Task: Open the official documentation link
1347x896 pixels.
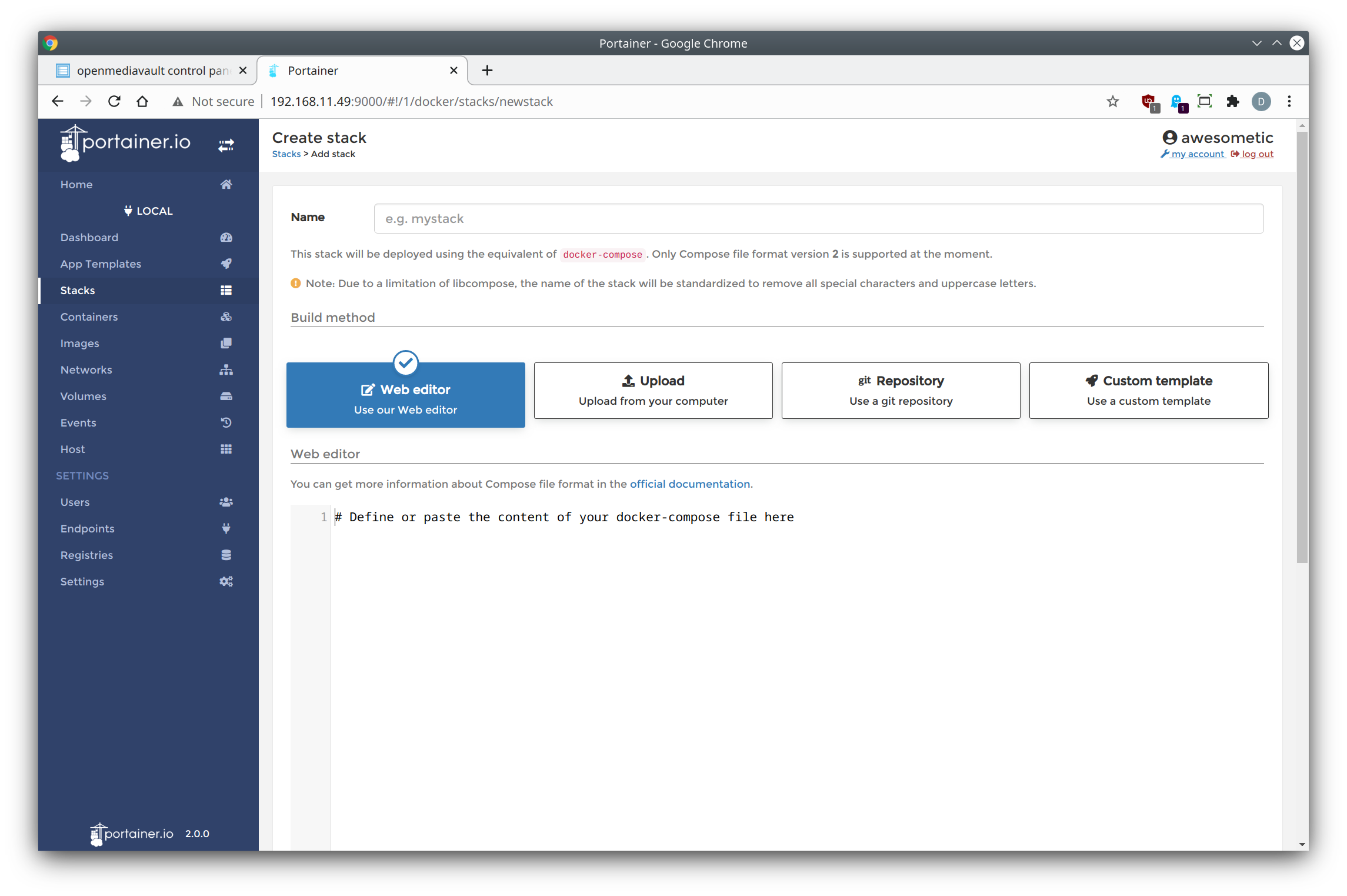Action: coord(689,484)
